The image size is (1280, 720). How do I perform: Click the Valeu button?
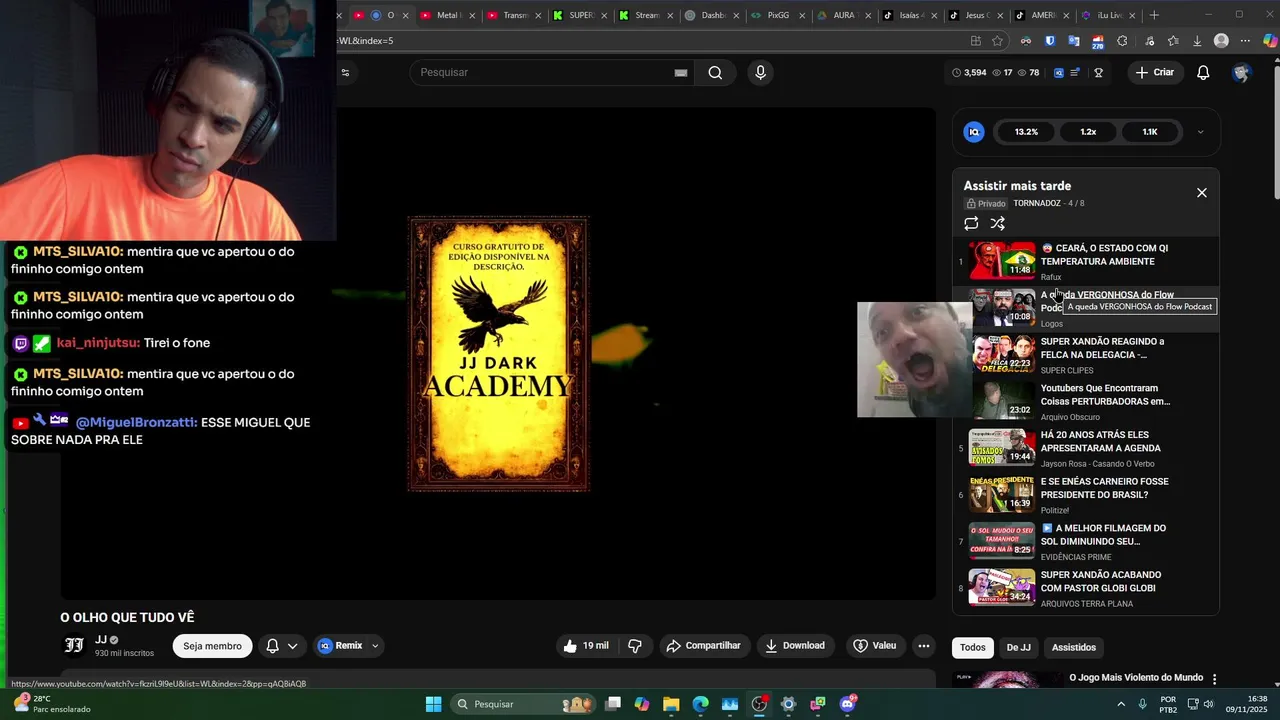875,646
